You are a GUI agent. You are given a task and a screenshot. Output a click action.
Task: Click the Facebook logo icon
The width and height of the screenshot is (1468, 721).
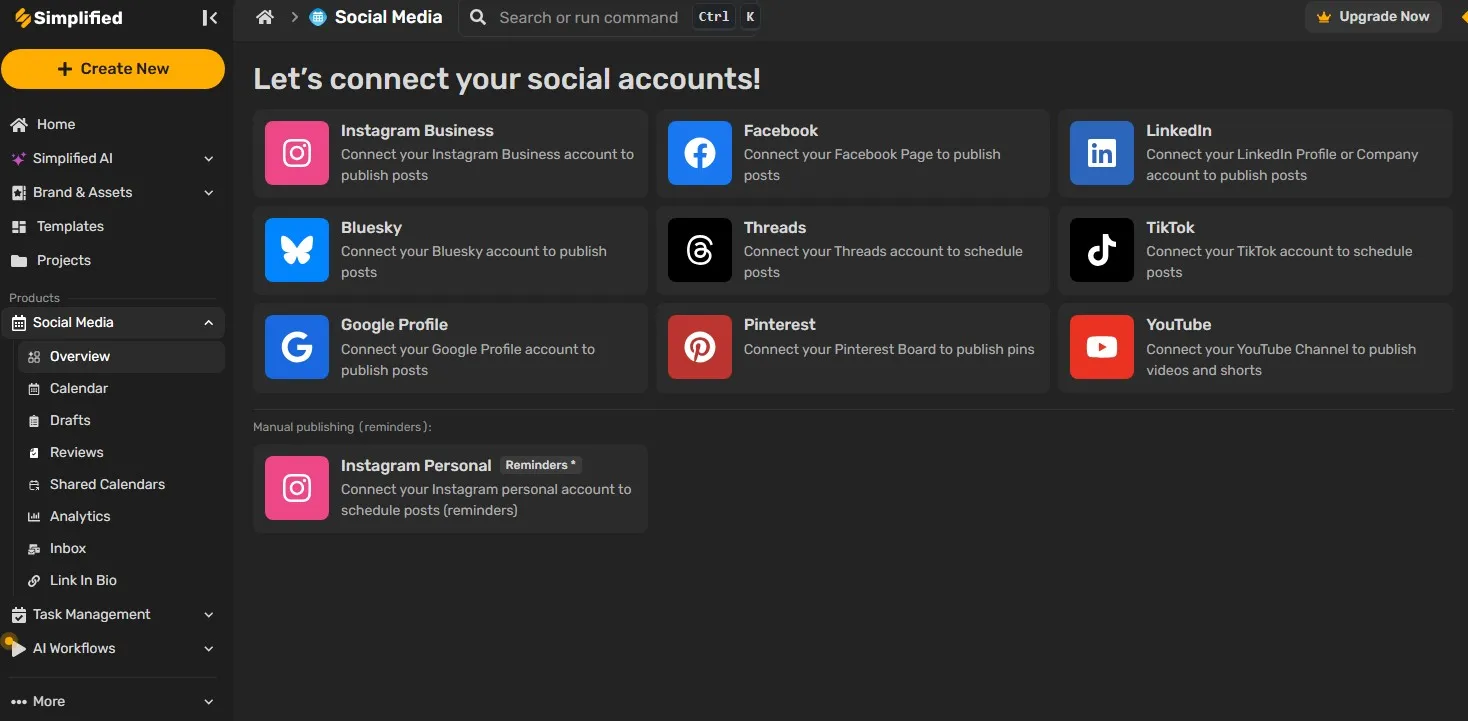click(700, 153)
